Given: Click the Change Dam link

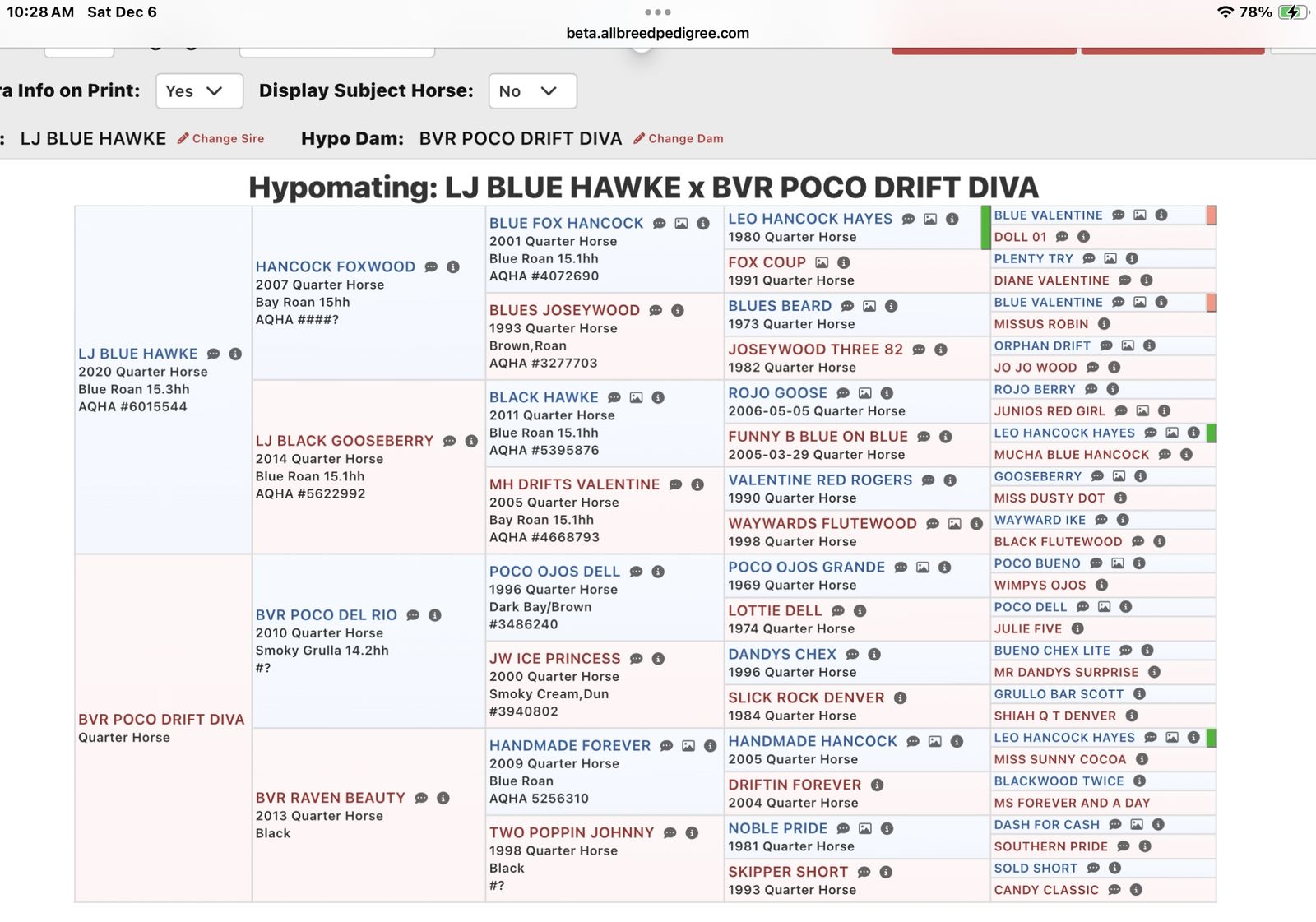Looking at the screenshot, I should tap(679, 138).
